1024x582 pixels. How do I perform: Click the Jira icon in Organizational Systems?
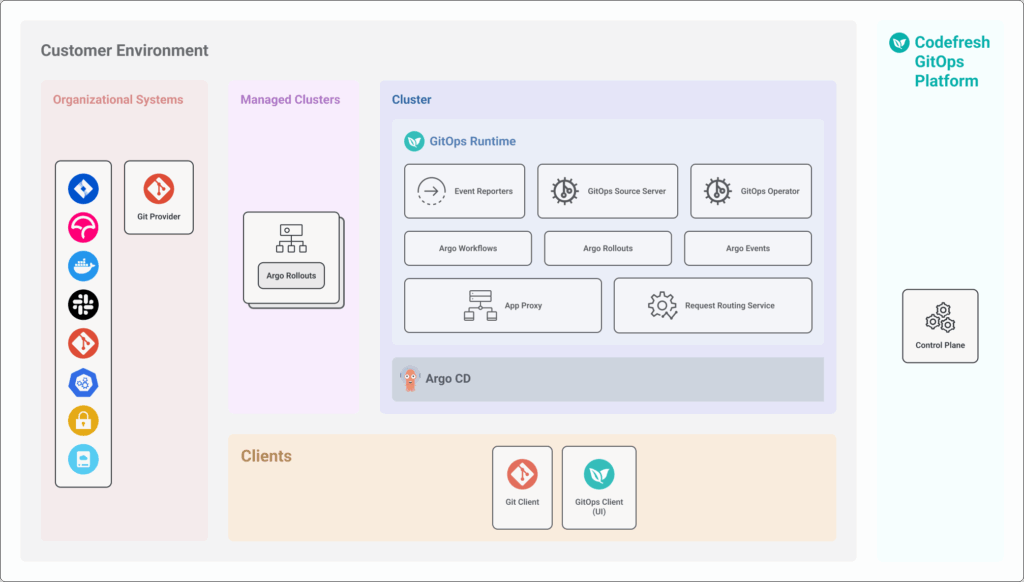tap(83, 189)
